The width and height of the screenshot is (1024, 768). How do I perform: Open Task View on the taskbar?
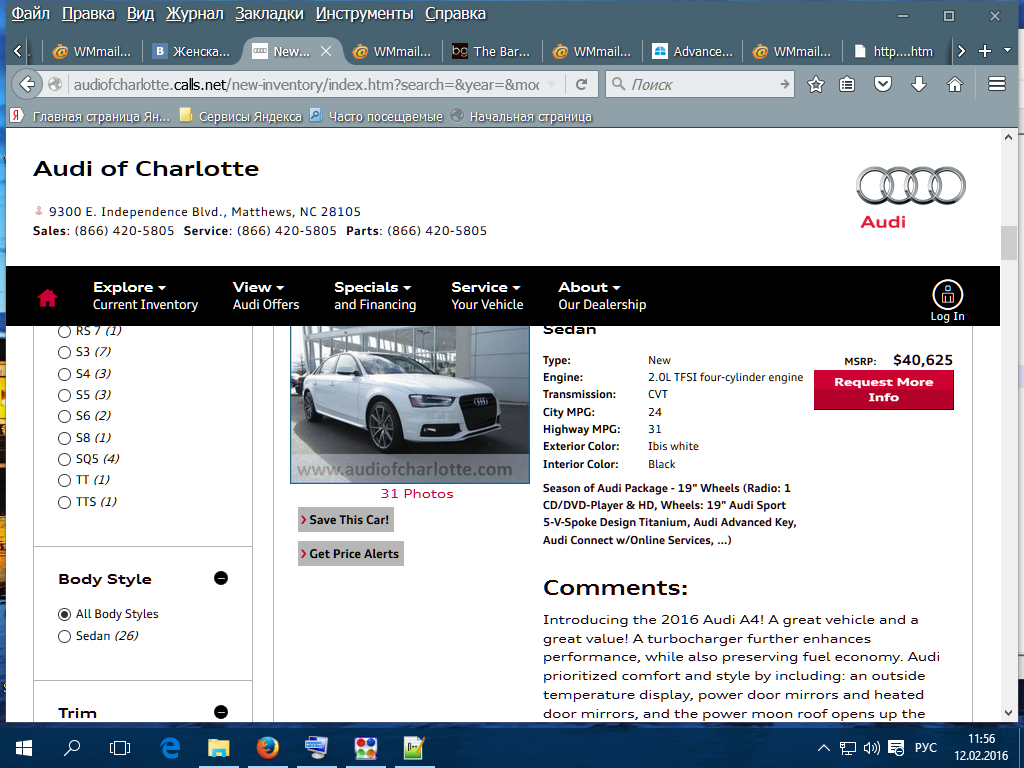120,748
